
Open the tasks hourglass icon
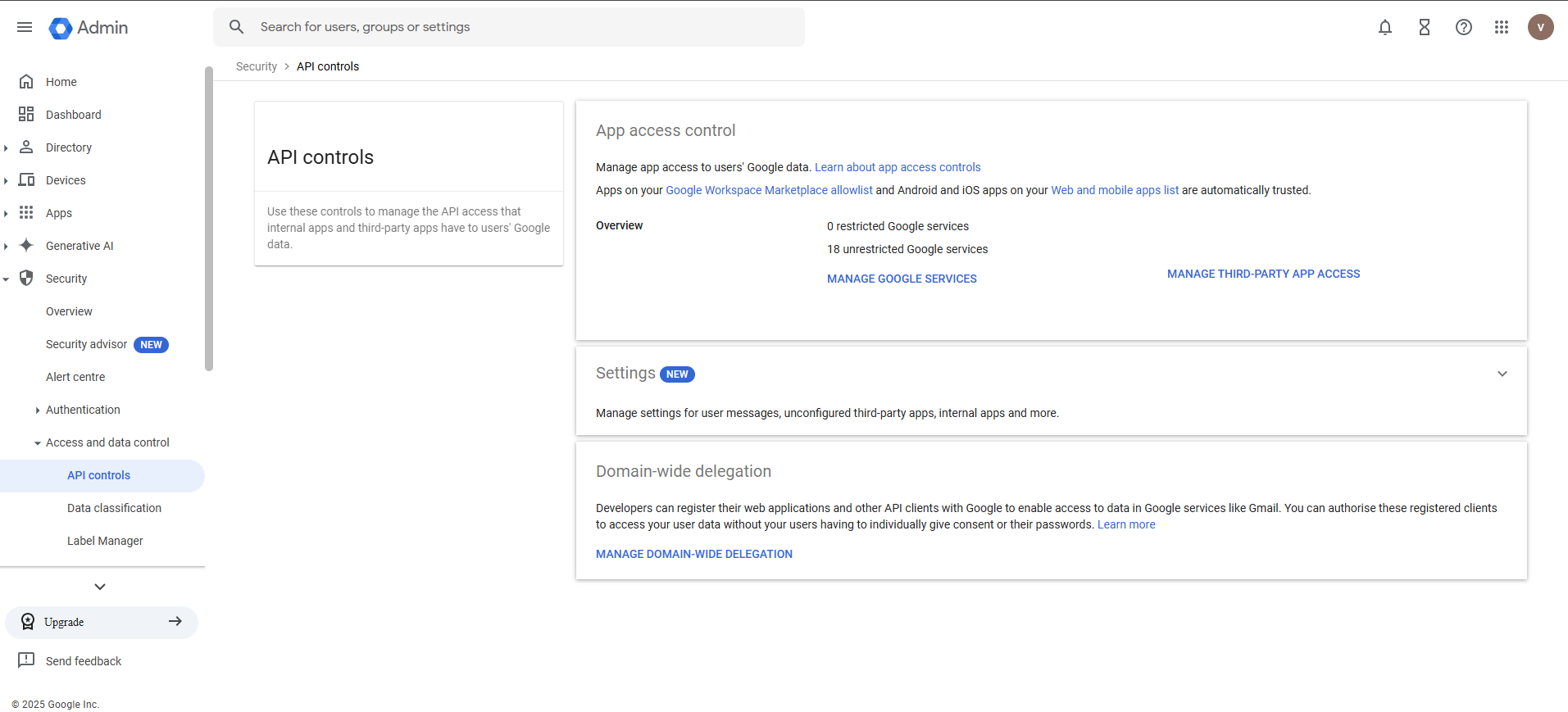click(1425, 27)
